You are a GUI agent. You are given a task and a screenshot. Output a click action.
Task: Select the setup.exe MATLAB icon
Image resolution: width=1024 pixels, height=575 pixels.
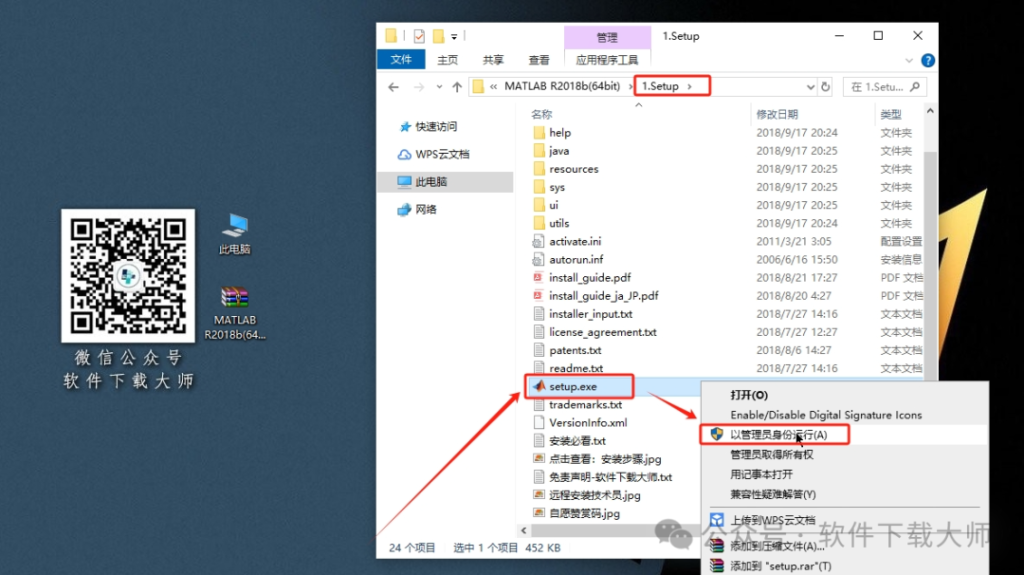click(539, 386)
